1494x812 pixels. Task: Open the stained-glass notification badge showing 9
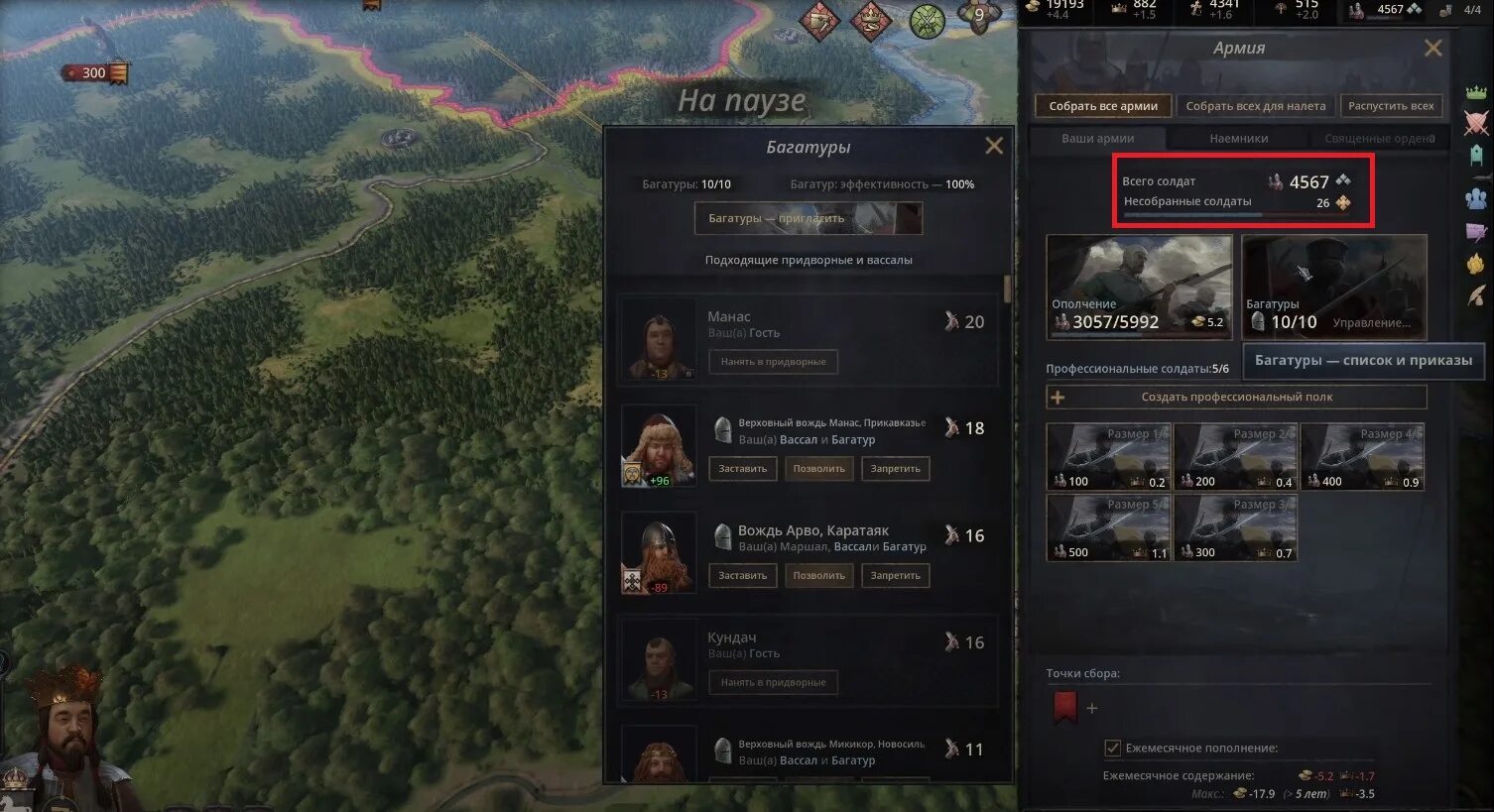(978, 16)
